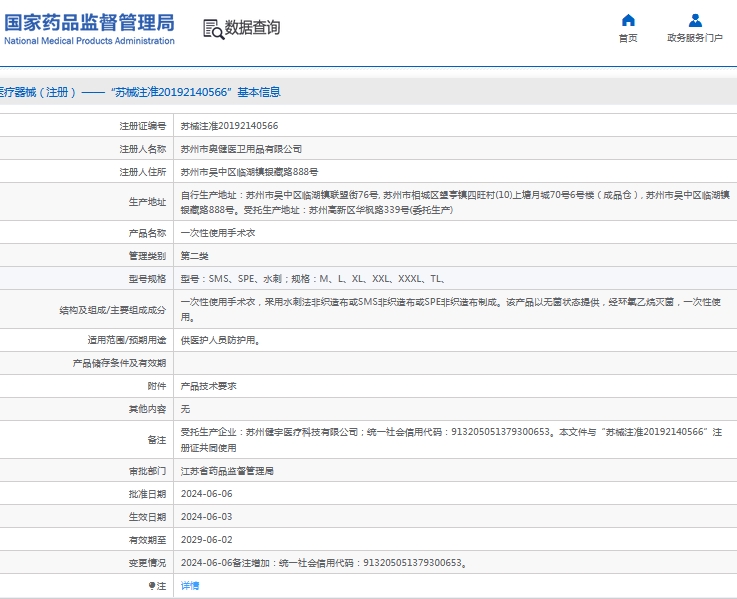
Task: Select approval date 2024-06-06
Action: [x=206, y=494]
